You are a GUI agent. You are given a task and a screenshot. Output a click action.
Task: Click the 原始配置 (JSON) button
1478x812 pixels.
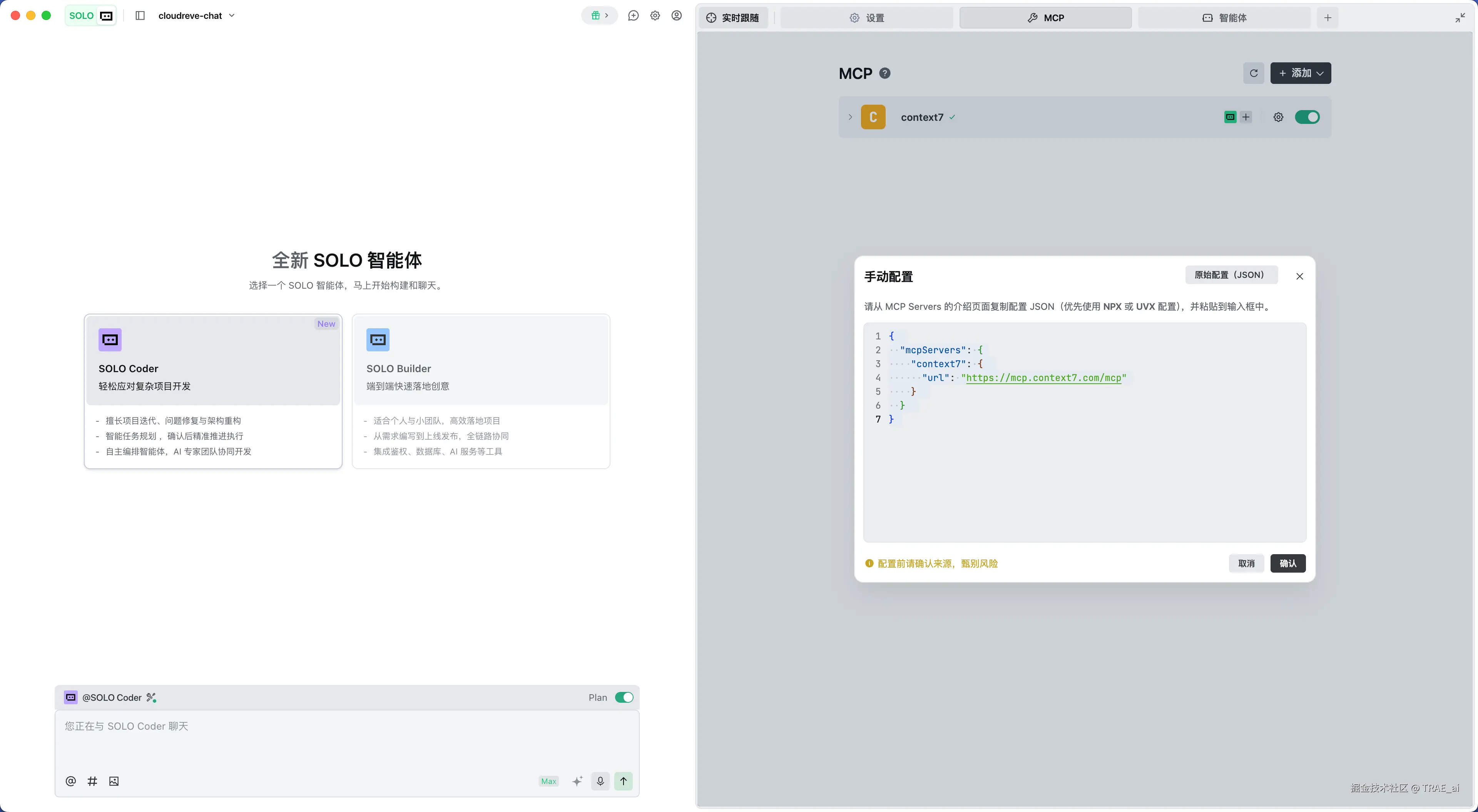coord(1231,275)
